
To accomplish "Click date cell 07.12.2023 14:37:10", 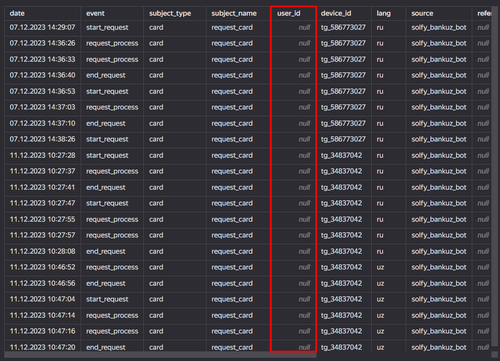I will (x=42, y=123).
